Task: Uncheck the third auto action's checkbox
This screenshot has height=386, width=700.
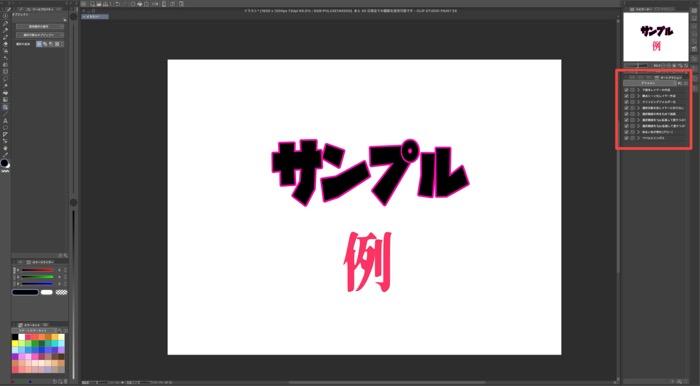Action: click(626, 102)
